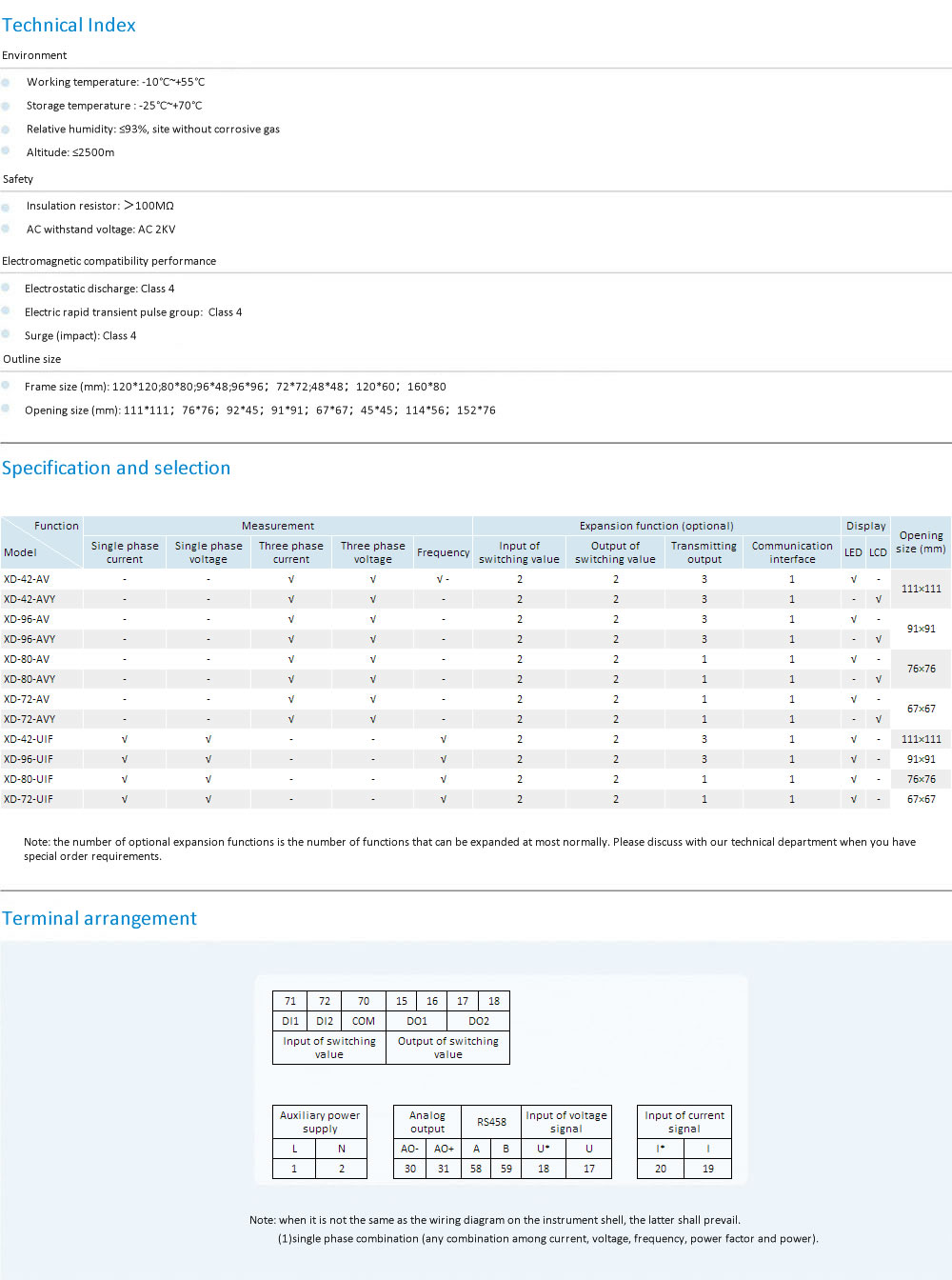Viewport: 952px width, 1280px height.
Task: Select the Expansion function (optional) header
Action: (x=656, y=526)
